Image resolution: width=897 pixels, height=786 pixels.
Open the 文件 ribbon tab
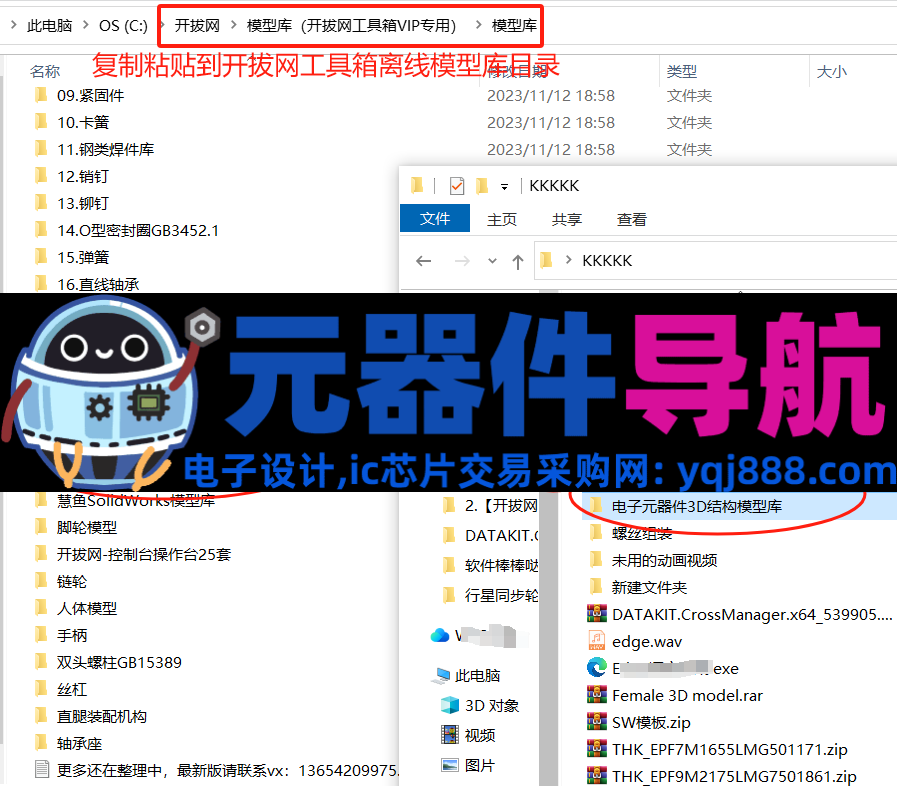435,219
